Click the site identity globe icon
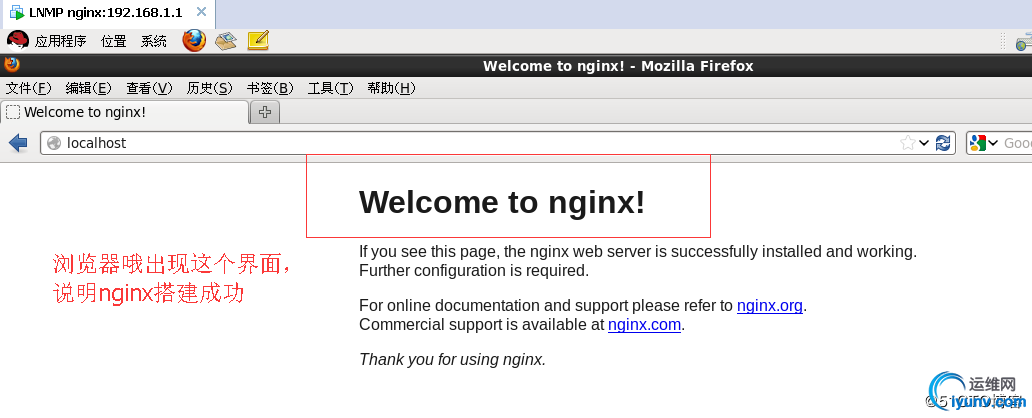Viewport: 1032px width, 418px height. [x=54, y=143]
